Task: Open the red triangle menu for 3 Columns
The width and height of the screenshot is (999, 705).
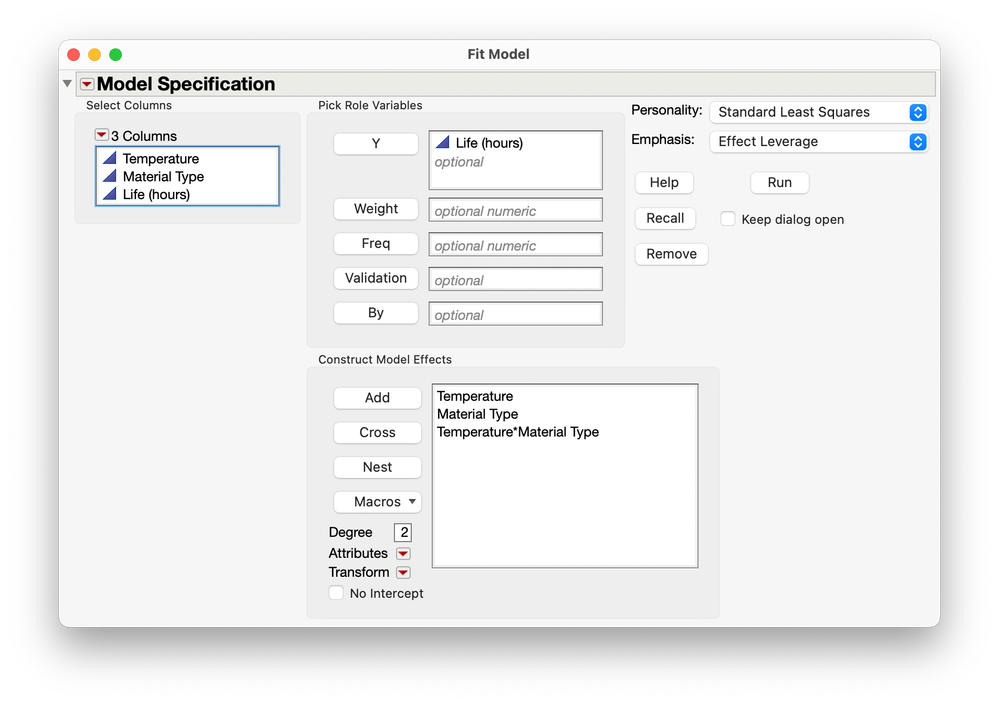Action: click(101, 135)
